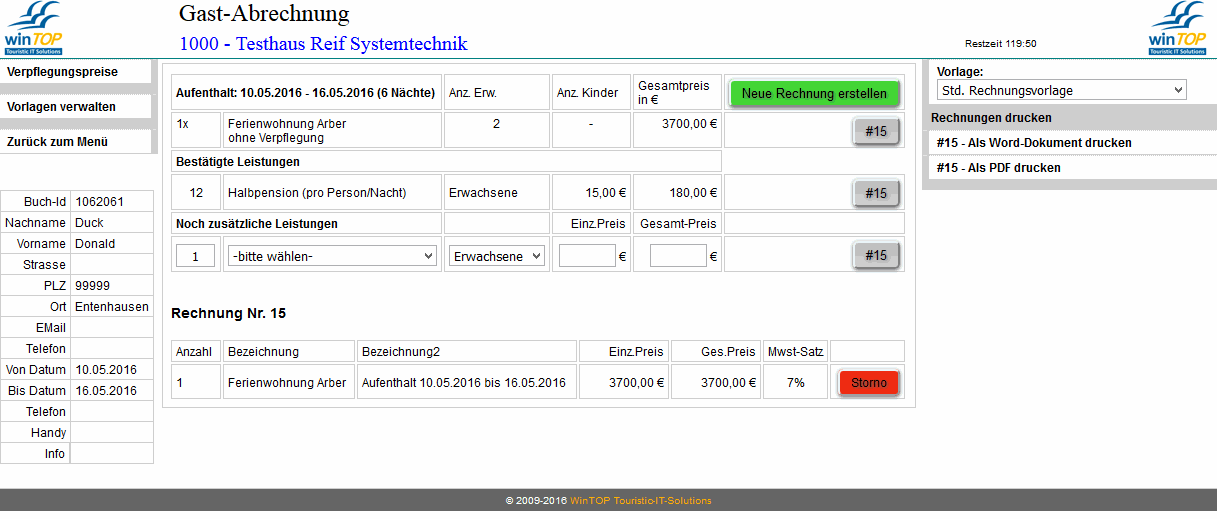Click the quantity input field showing 1

click(x=196, y=256)
